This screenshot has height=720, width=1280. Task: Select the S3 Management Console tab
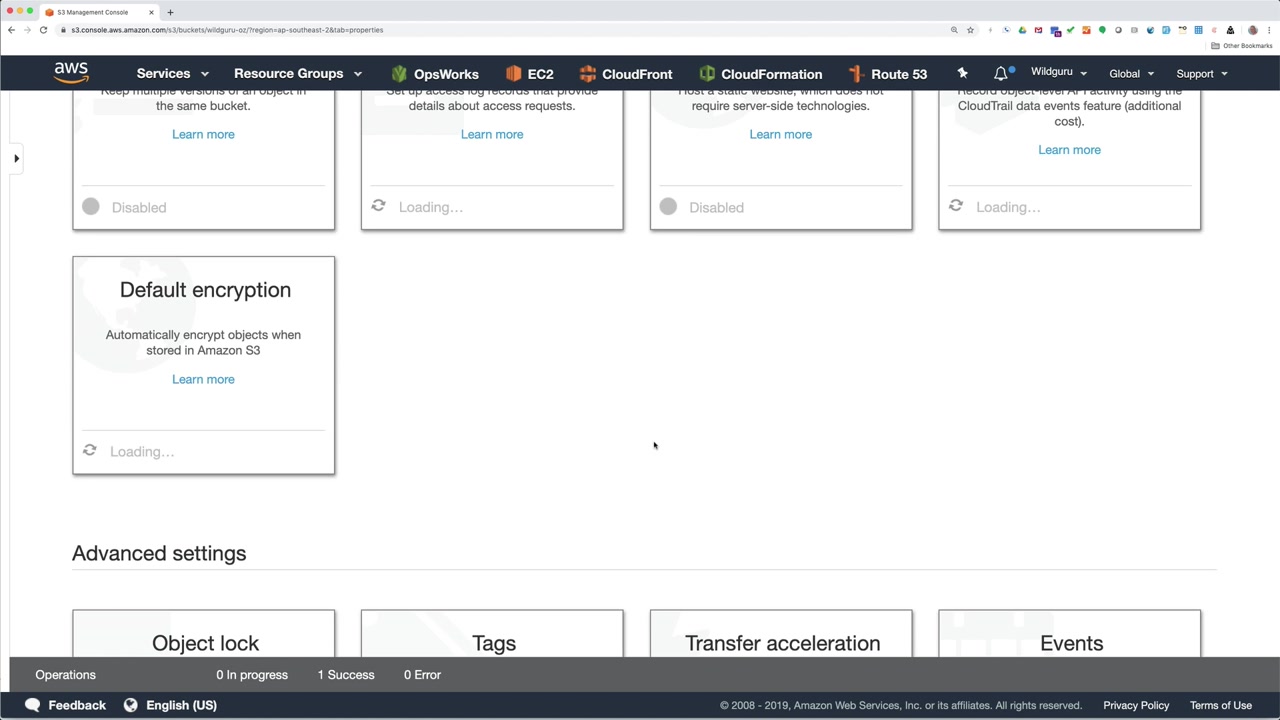(x=98, y=12)
